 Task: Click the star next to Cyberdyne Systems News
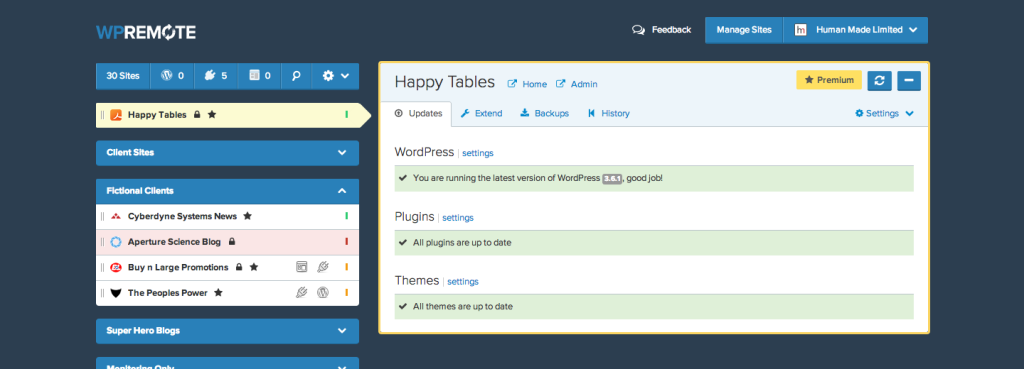[x=247, y=216]
